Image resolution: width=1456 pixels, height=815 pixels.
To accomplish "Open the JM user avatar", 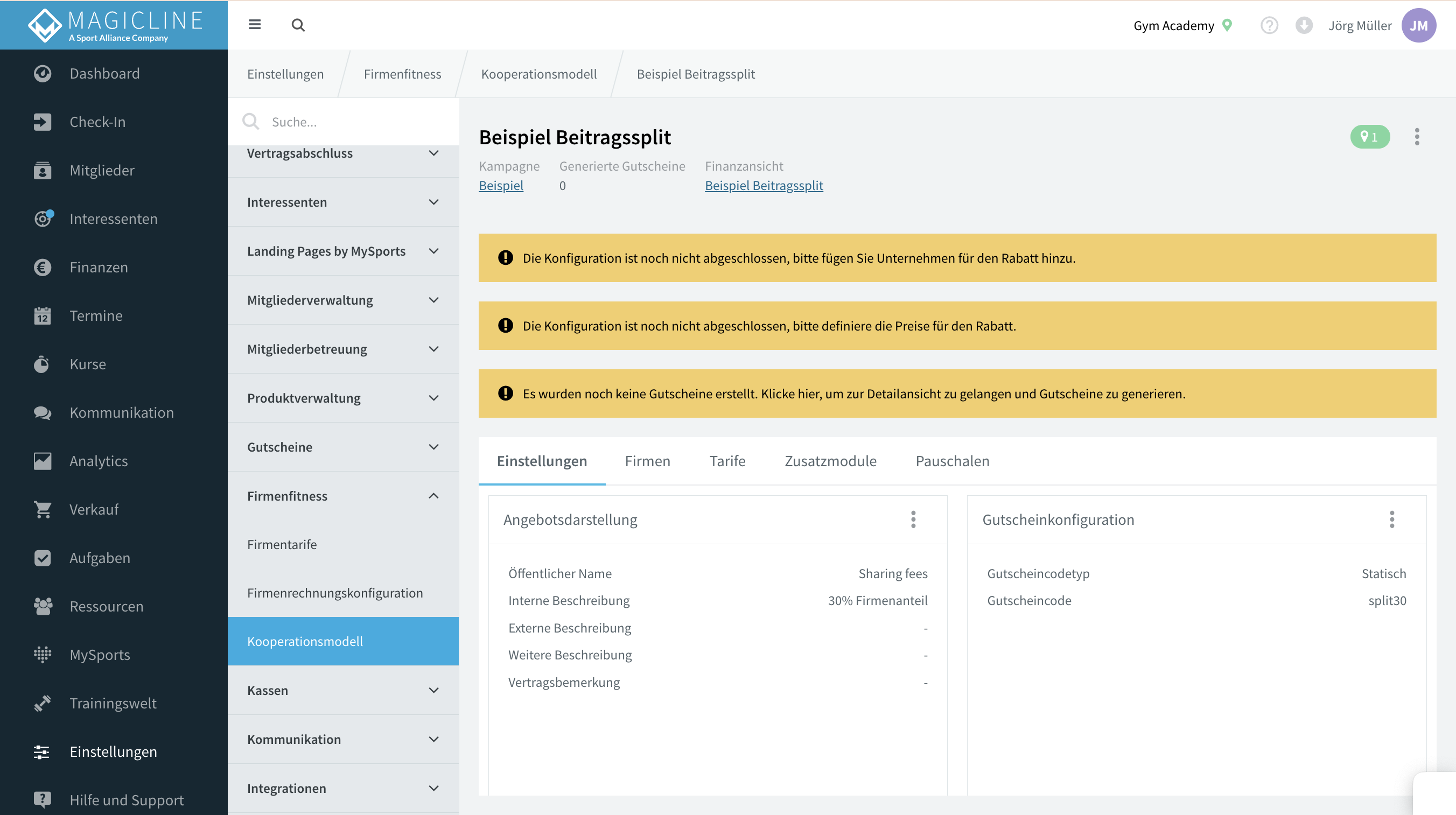I will click(1418, 25).
